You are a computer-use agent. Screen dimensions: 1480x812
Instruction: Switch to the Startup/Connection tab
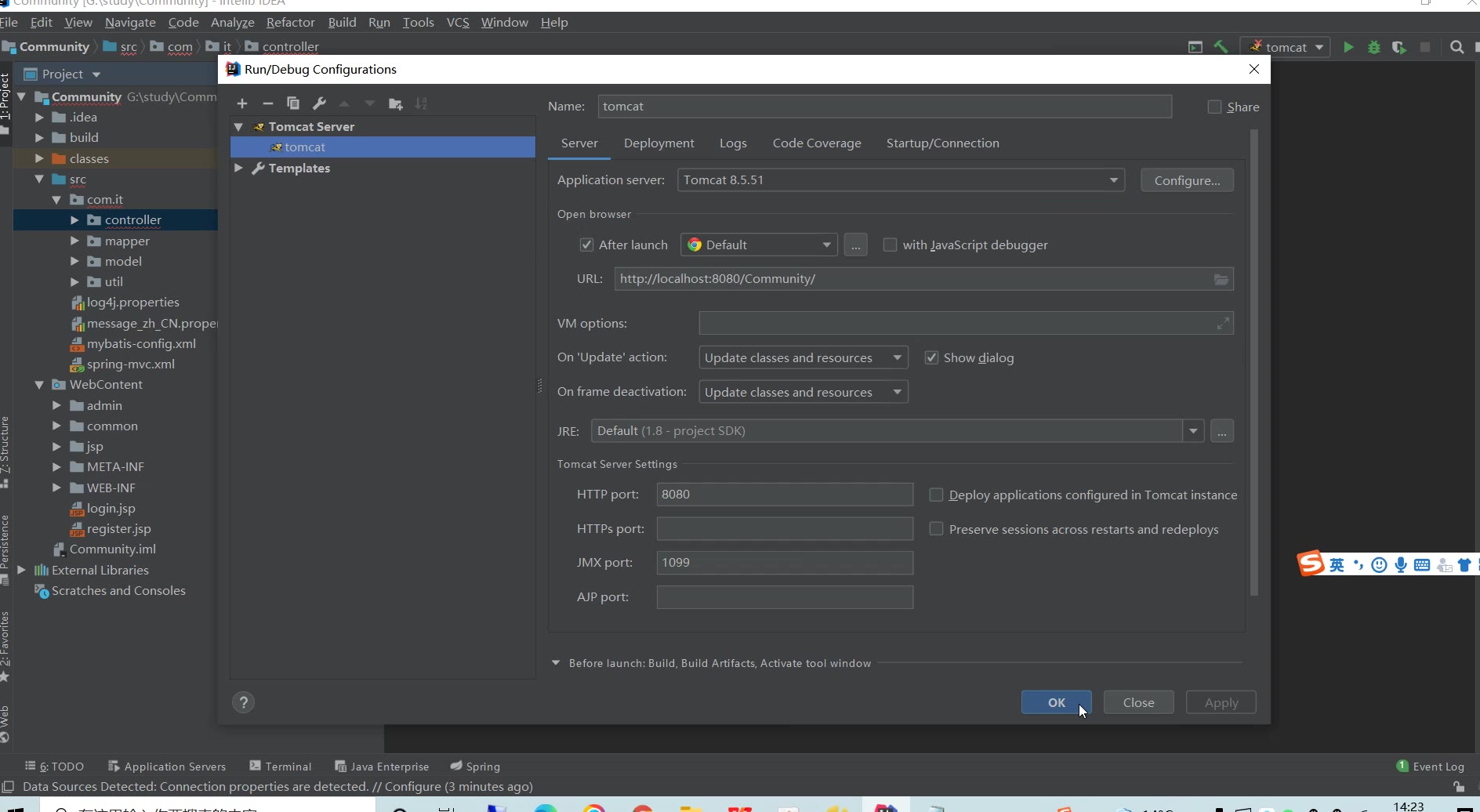tap(942, 143)
